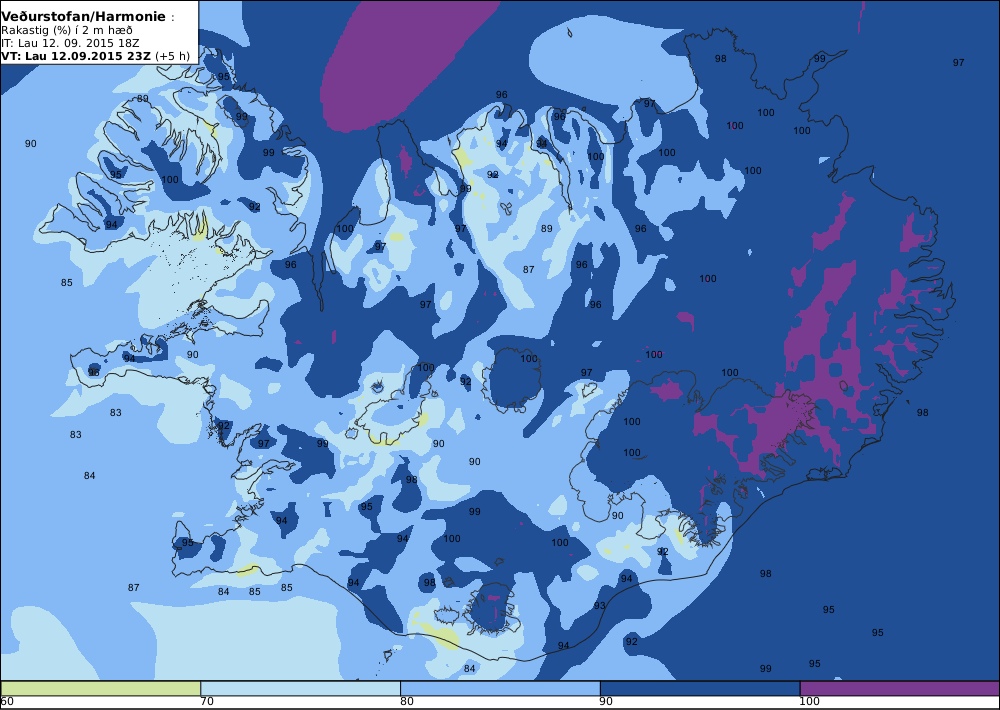Click the purple above-100 legend swatch
This screenshot has width=1000, height=710.
[x=899, y=688]
